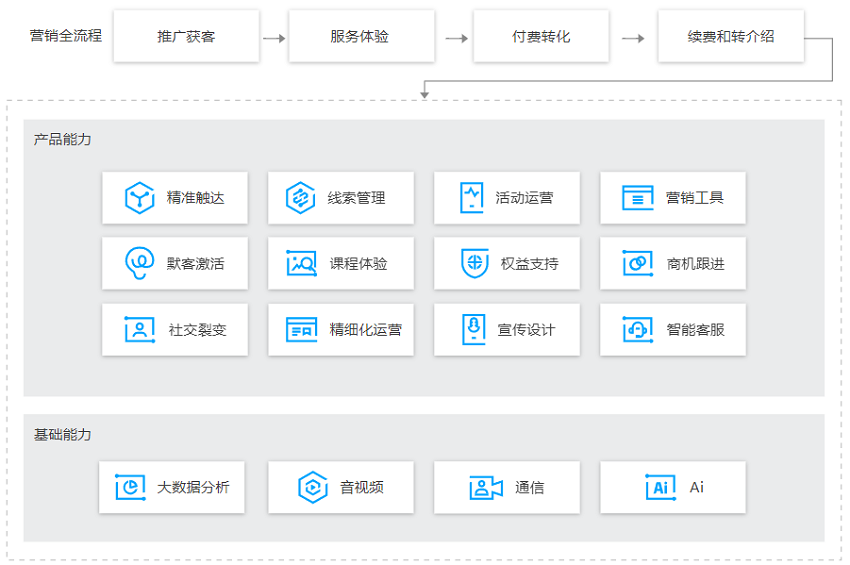The height and width of the screenshot is (565, 850).
Task: Click the 默客激活 icon
Action: click(139, 263)
